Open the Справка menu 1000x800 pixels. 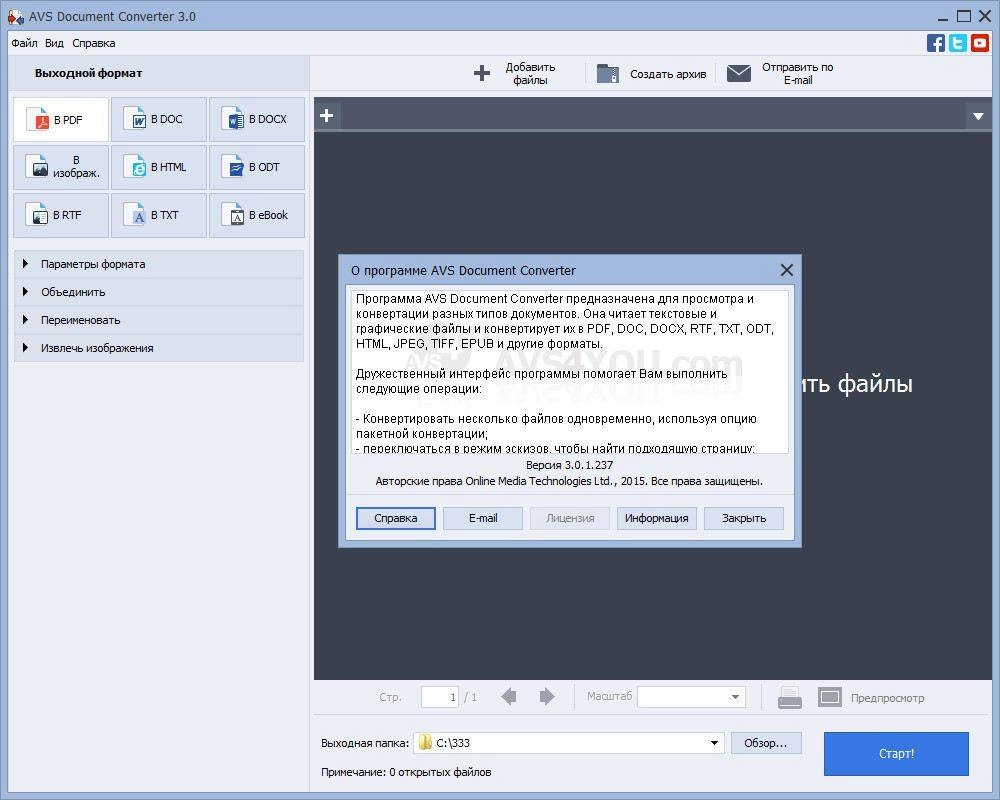(94, 43)
